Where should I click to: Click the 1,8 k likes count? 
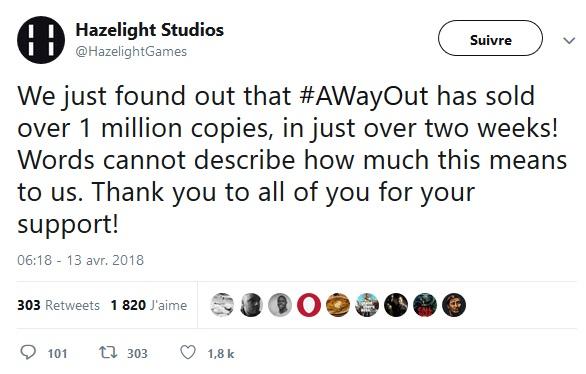[x=221, y=353]
